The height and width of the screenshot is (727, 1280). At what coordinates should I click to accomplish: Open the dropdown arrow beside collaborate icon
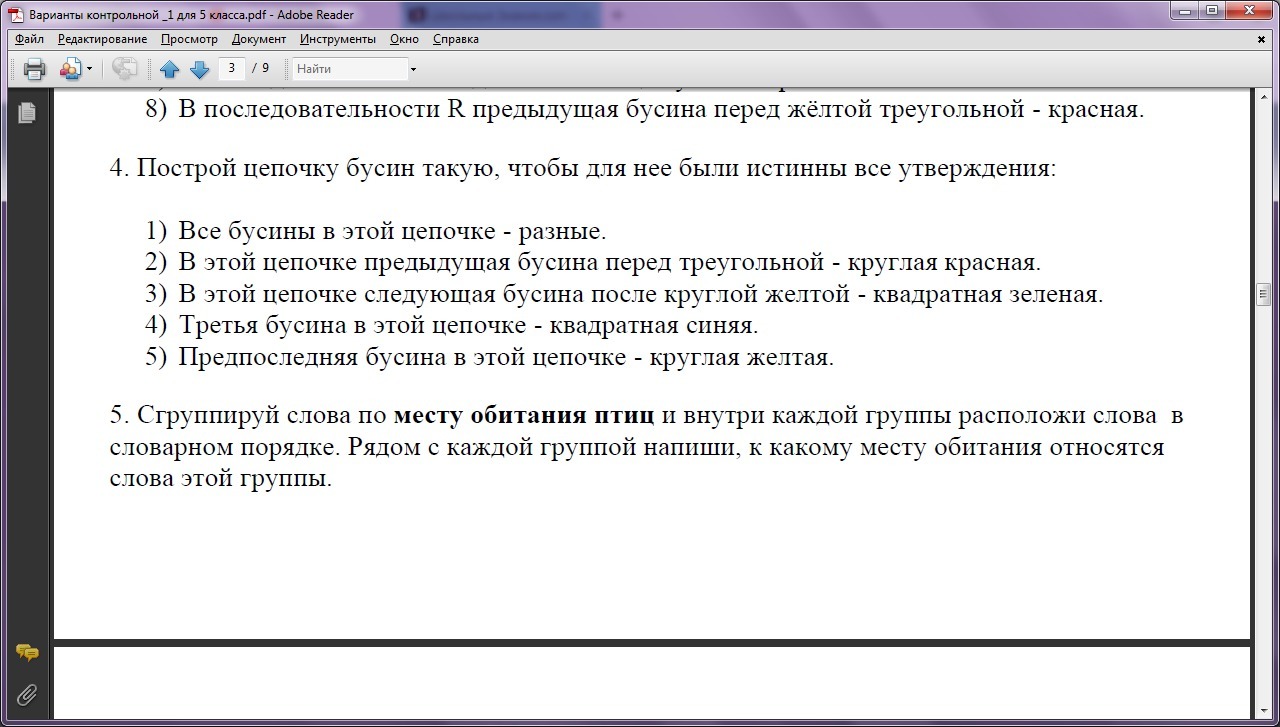tap(89, 69)
